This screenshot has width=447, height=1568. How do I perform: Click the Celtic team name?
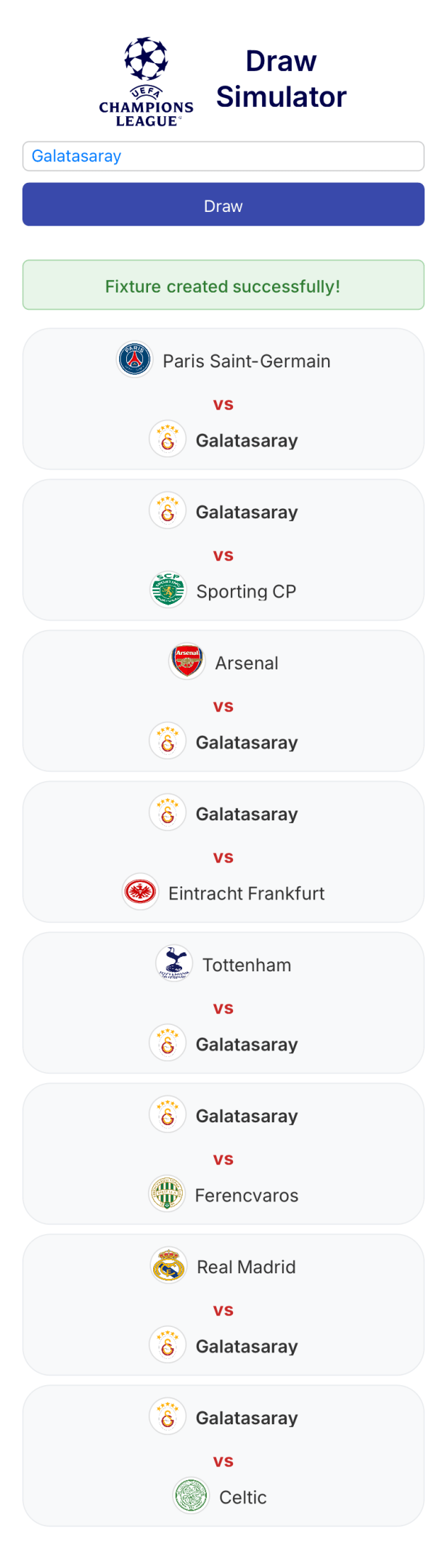point(243,1497)
